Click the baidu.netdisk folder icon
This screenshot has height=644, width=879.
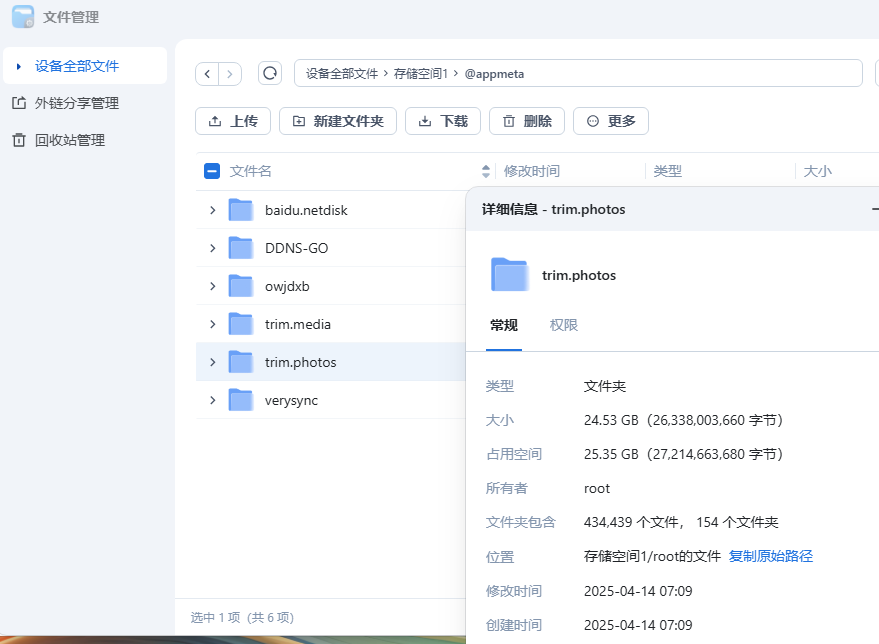pos(240,210)
